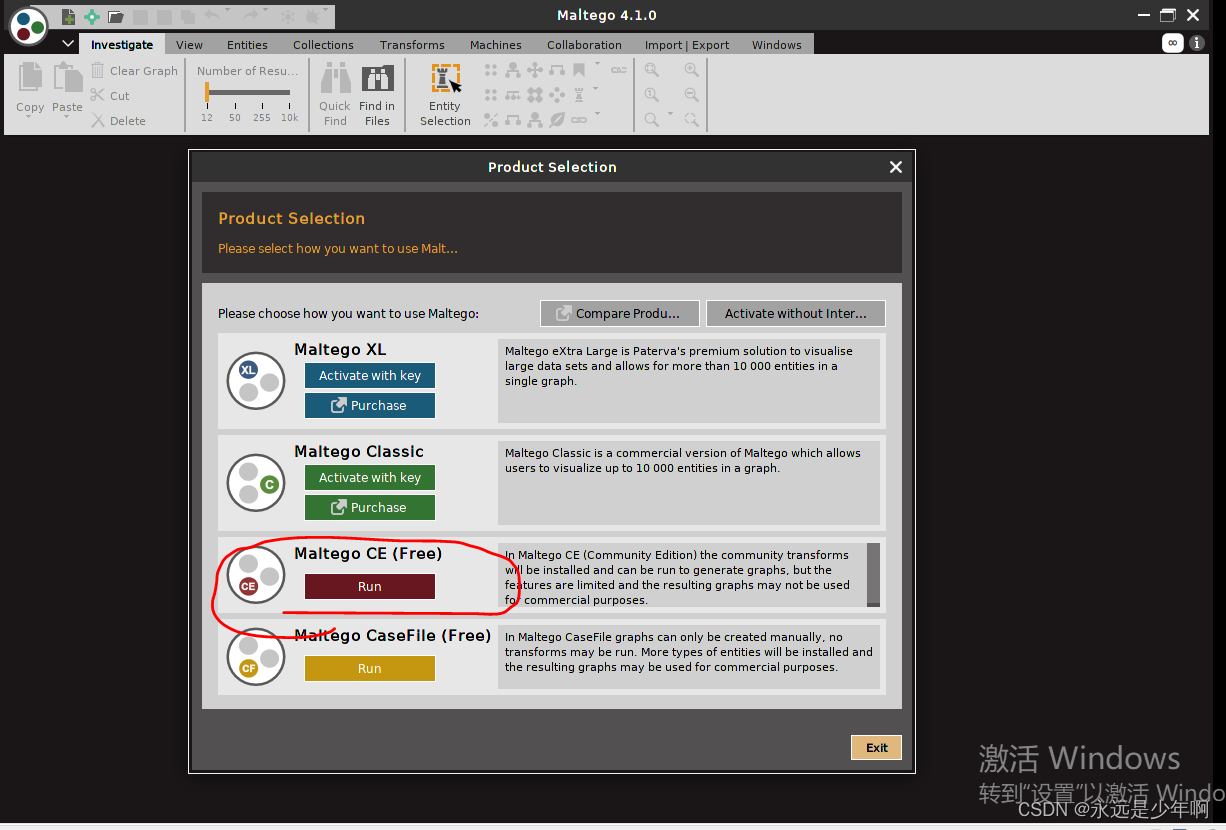Click Activate with key for Maltego Classic
1226x830 pixels.
coord(370,478)
